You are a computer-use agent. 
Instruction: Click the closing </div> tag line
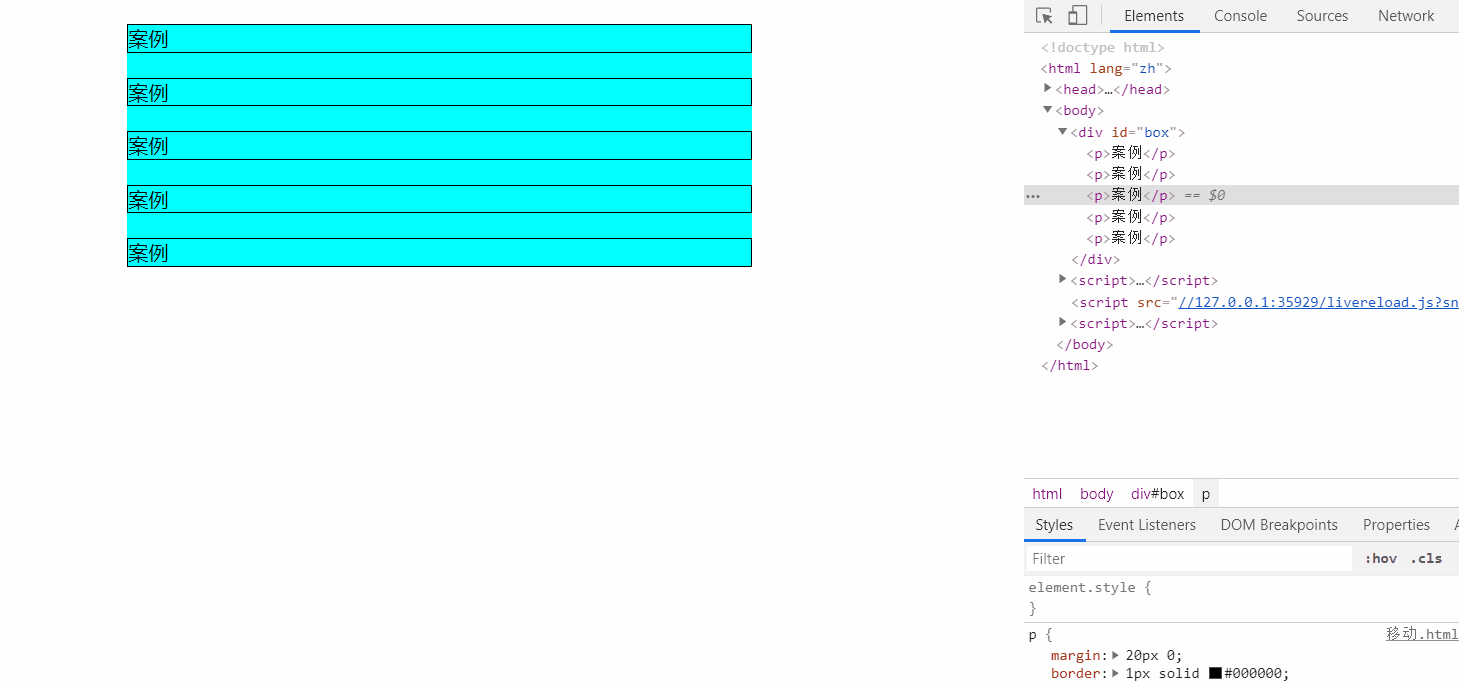(1095, 259)
